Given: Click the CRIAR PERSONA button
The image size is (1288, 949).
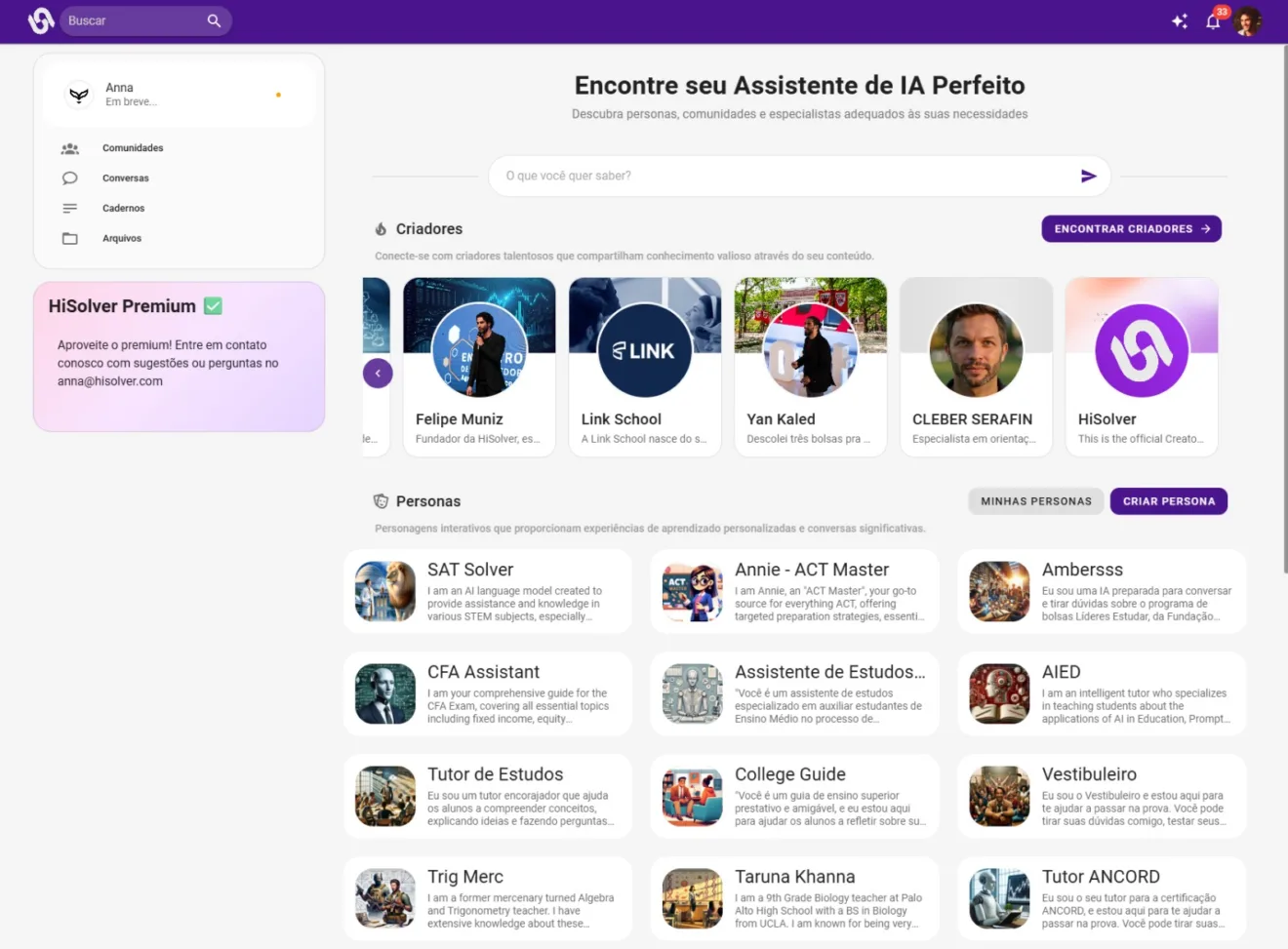Looking at the screenshot, I should 1169,501.
